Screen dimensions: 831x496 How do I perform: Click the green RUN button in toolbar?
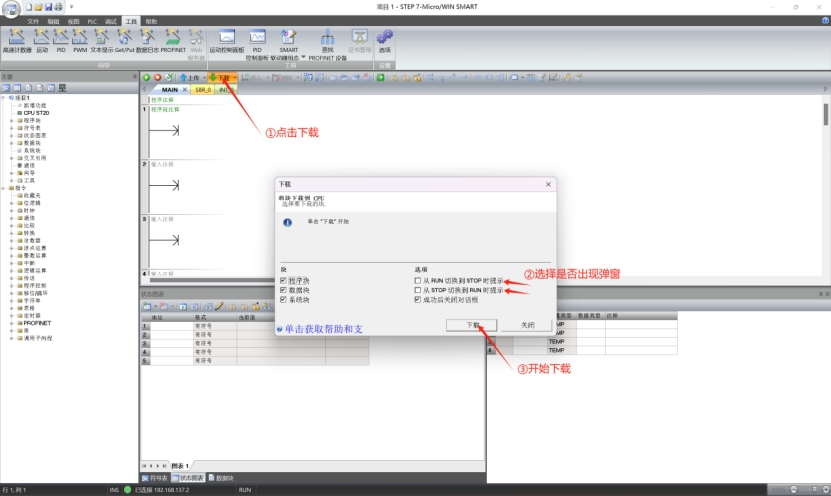click(146, 77)
